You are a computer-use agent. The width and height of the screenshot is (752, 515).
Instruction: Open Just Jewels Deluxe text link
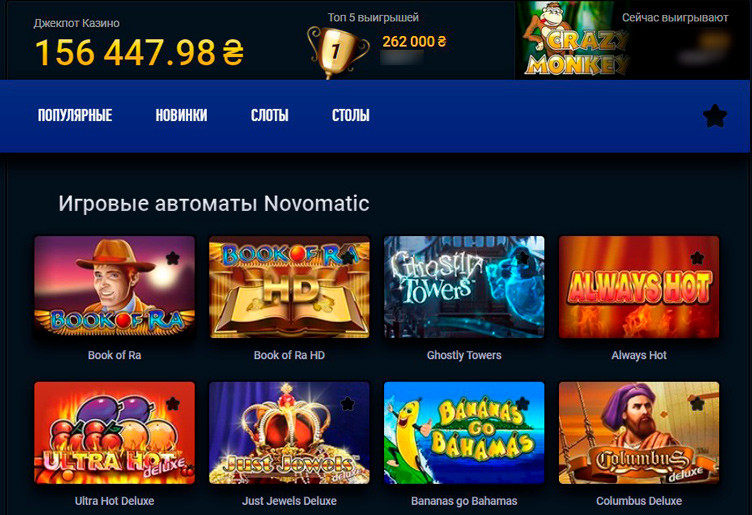[289, 501]
